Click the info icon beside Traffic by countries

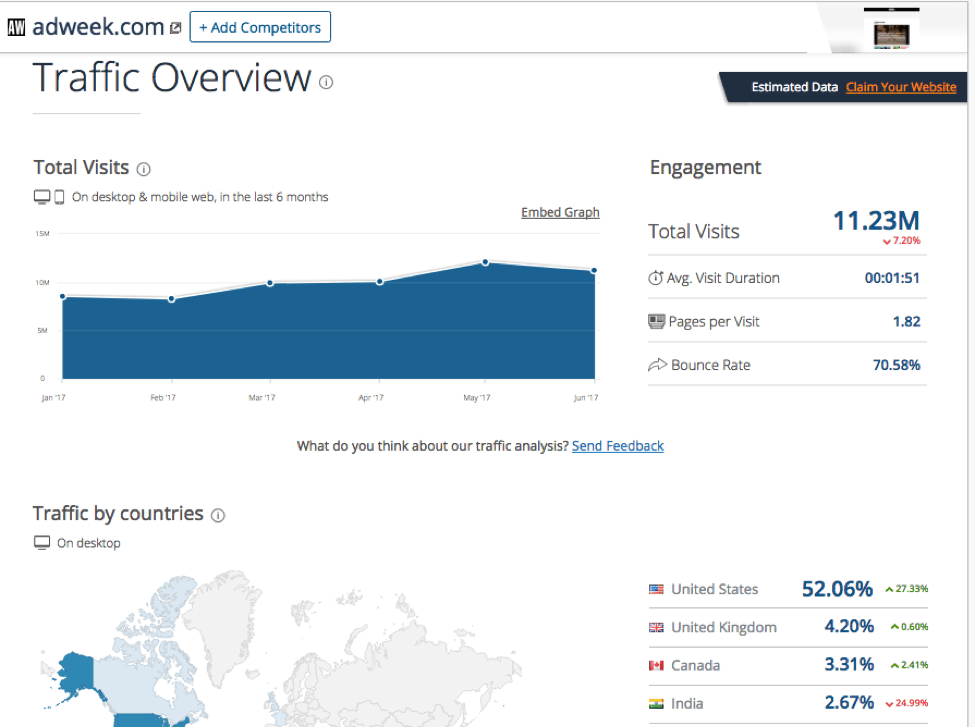(218, 514)
